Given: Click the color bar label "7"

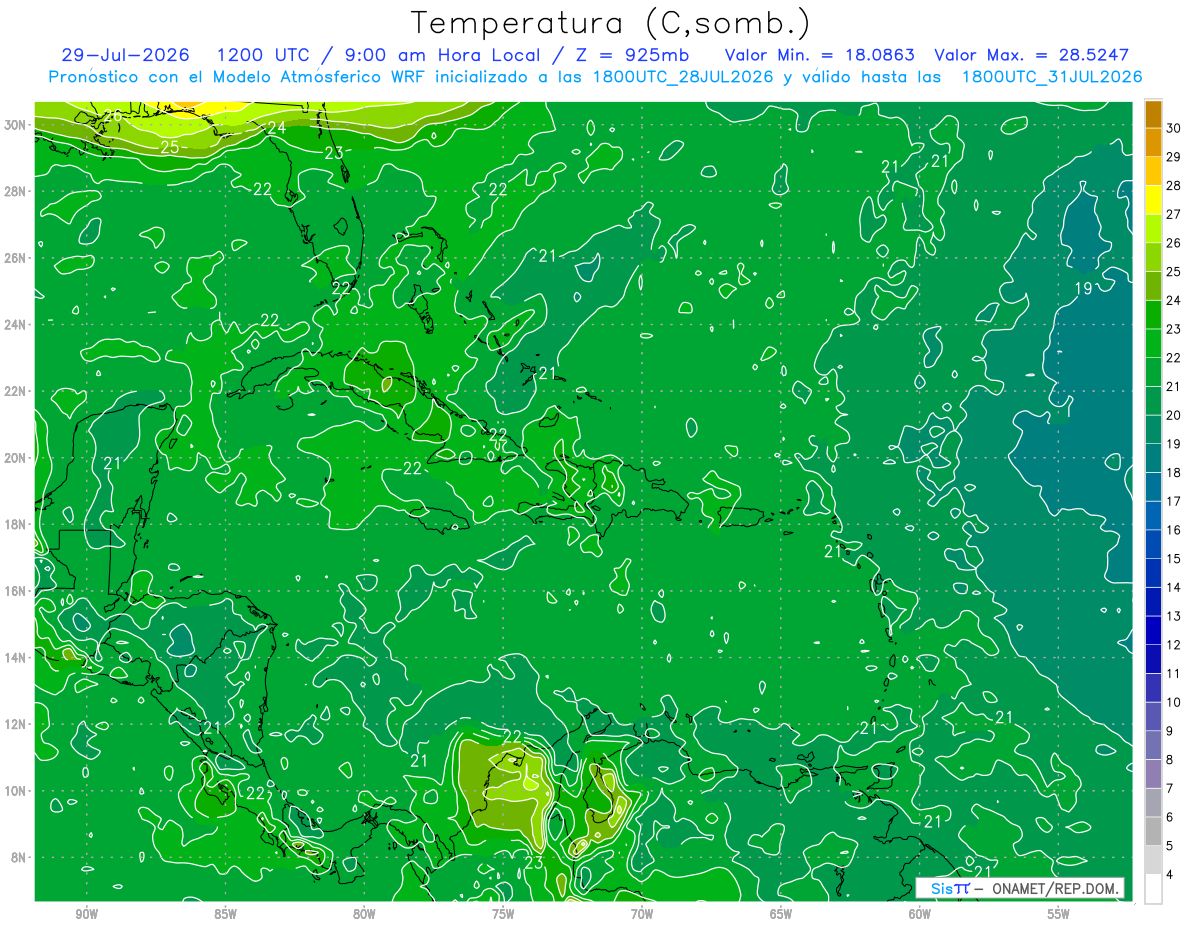Looking at the screenshot, I should coord(1170,788).
